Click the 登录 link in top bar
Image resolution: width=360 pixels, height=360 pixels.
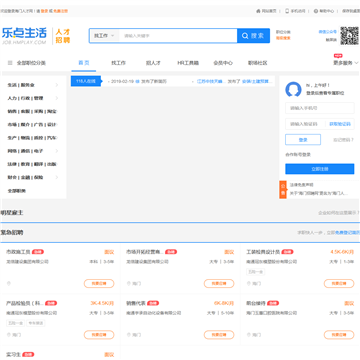44,11
